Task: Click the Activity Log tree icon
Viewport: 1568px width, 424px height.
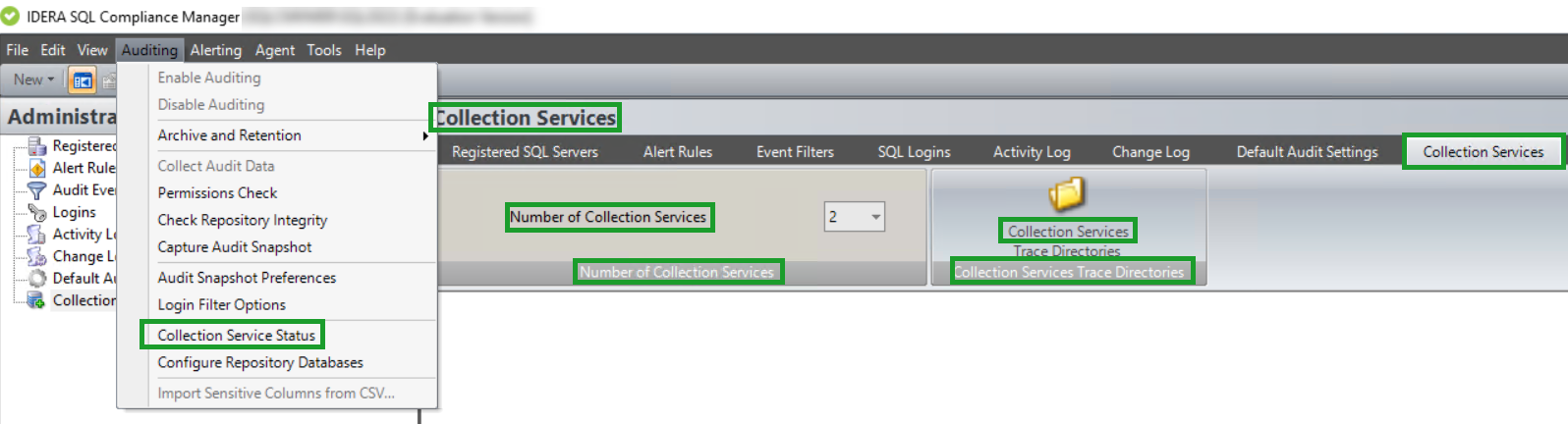Action: 37,235
